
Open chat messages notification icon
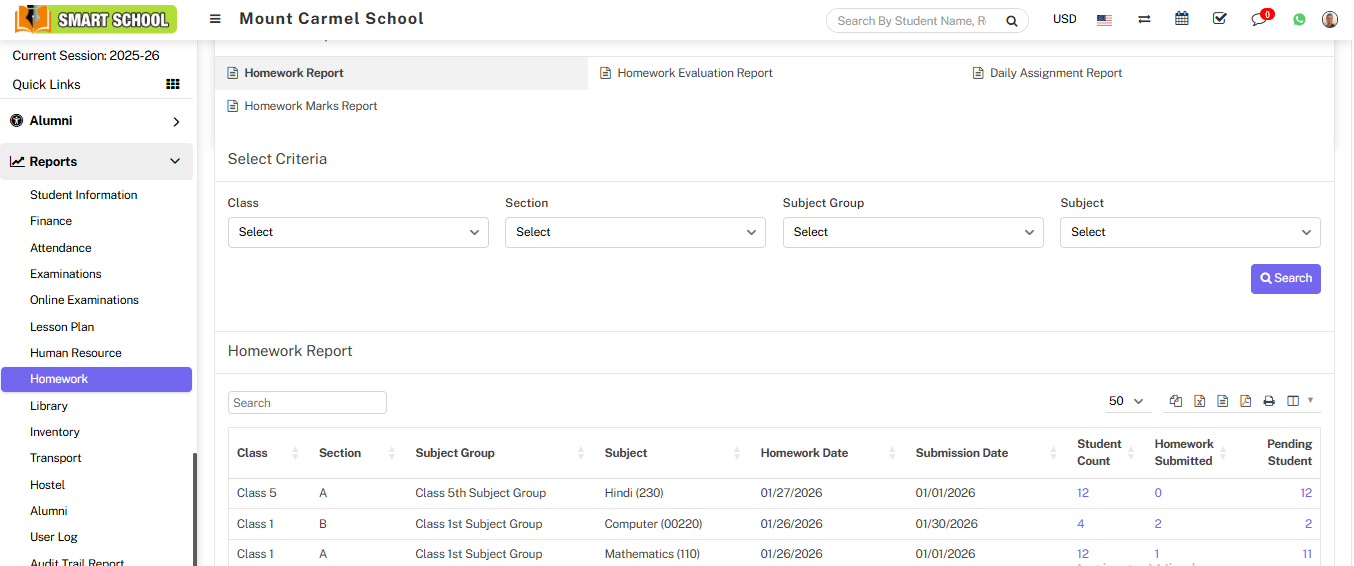click(1258, 20)
